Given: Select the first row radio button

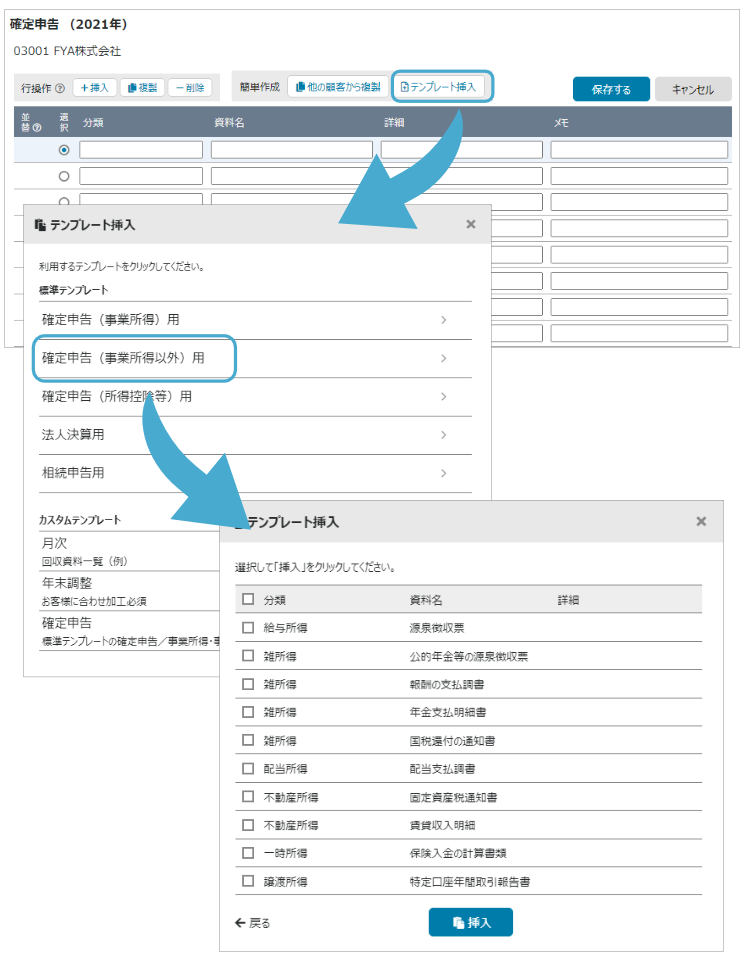Looking at the screenshot, I should click(x=64, y=150).
